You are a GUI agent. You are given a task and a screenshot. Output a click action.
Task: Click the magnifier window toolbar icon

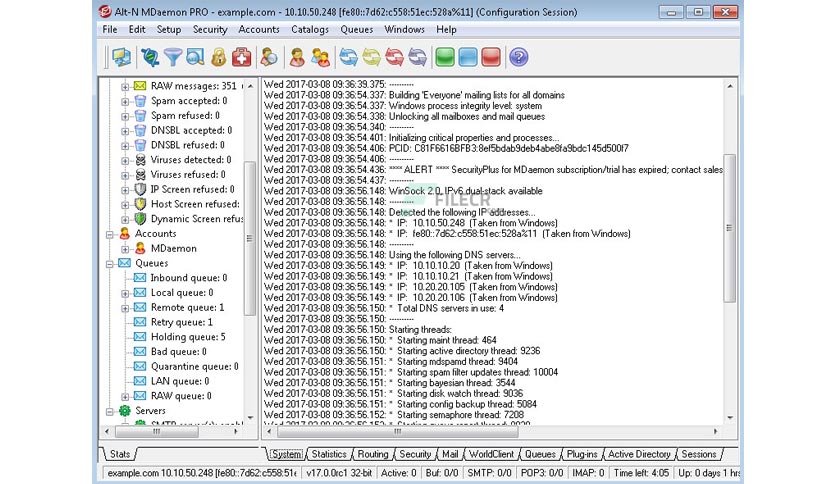coord(195,57)
